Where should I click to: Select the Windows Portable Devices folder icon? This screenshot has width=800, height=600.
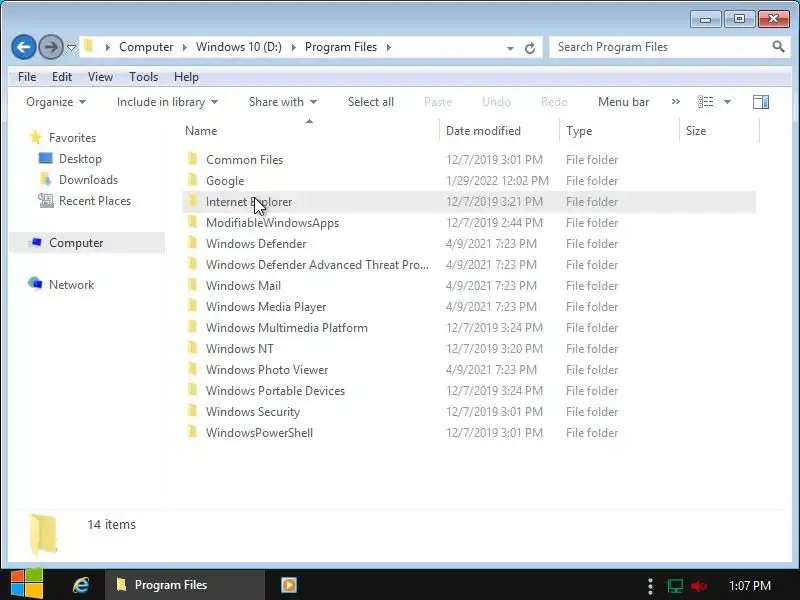click(x=192, y=390)
